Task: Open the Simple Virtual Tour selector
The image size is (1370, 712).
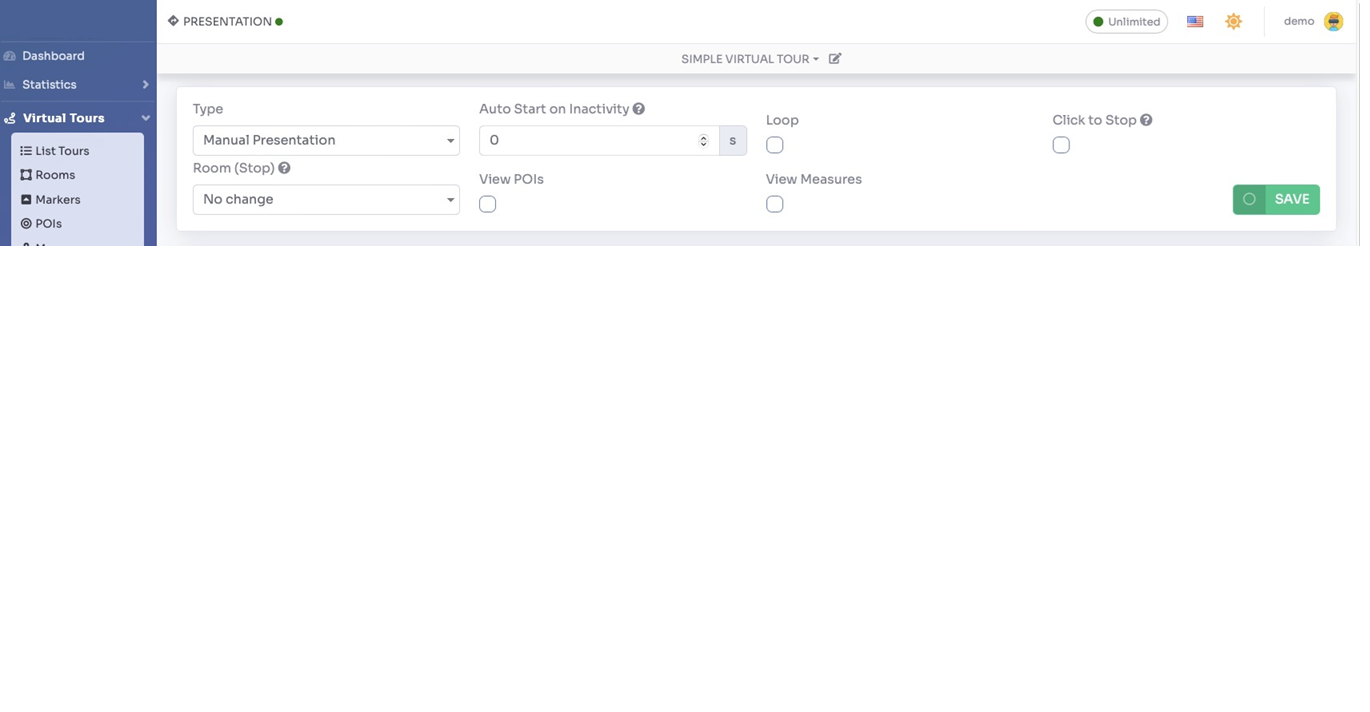Action: coord(750,59)
